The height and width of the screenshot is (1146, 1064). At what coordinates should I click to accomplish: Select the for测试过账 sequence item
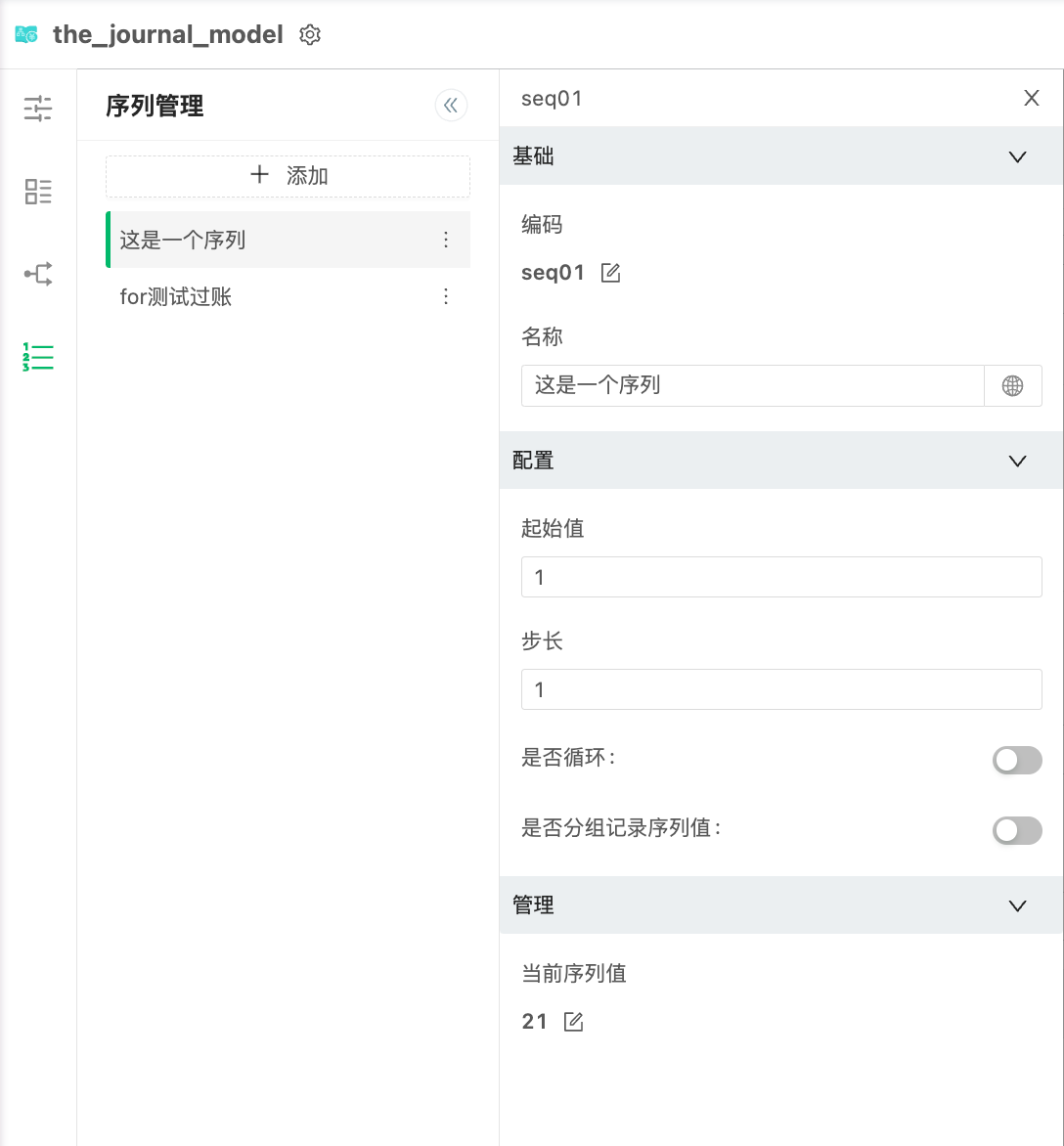(176, 296)
